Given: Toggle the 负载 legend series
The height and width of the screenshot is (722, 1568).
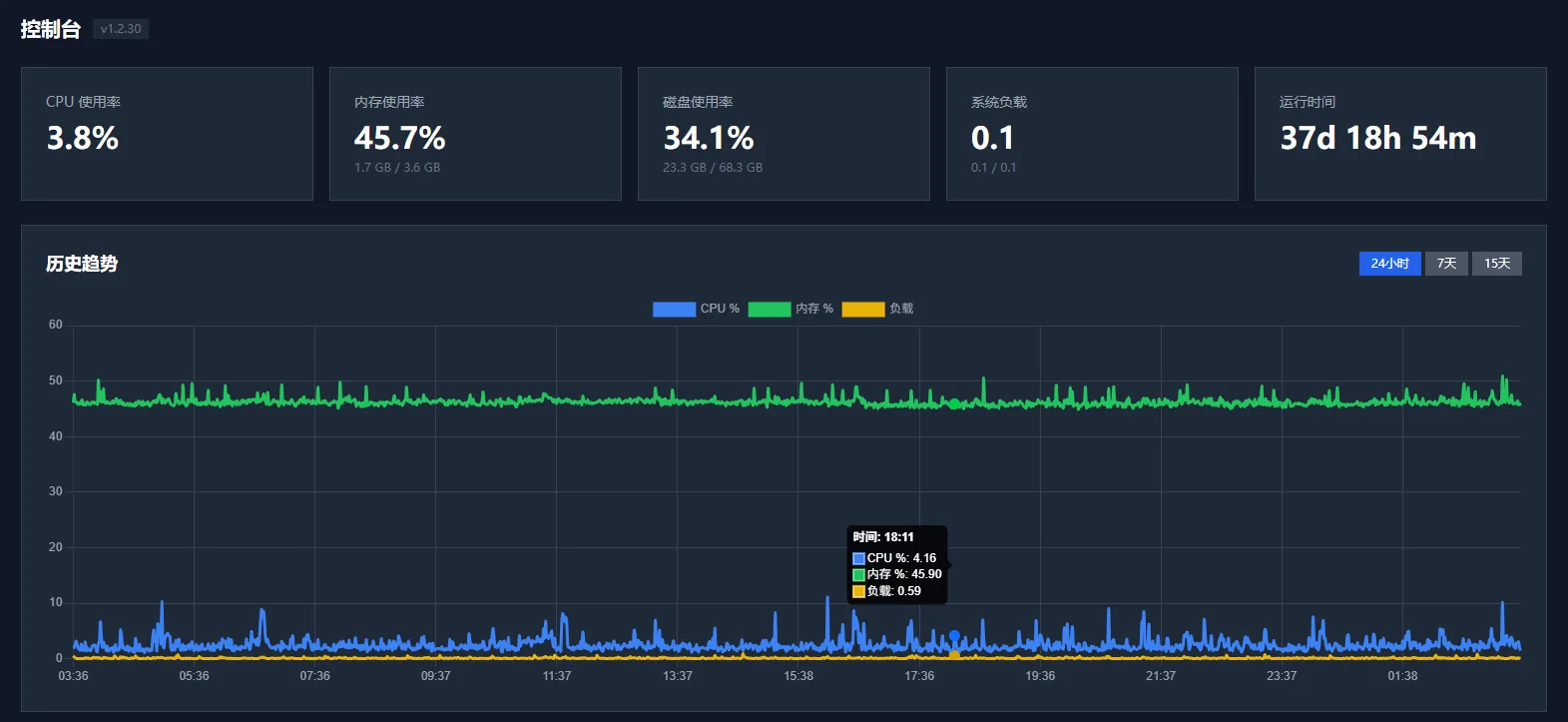Looking at the screenshot, I should (877, 309).
